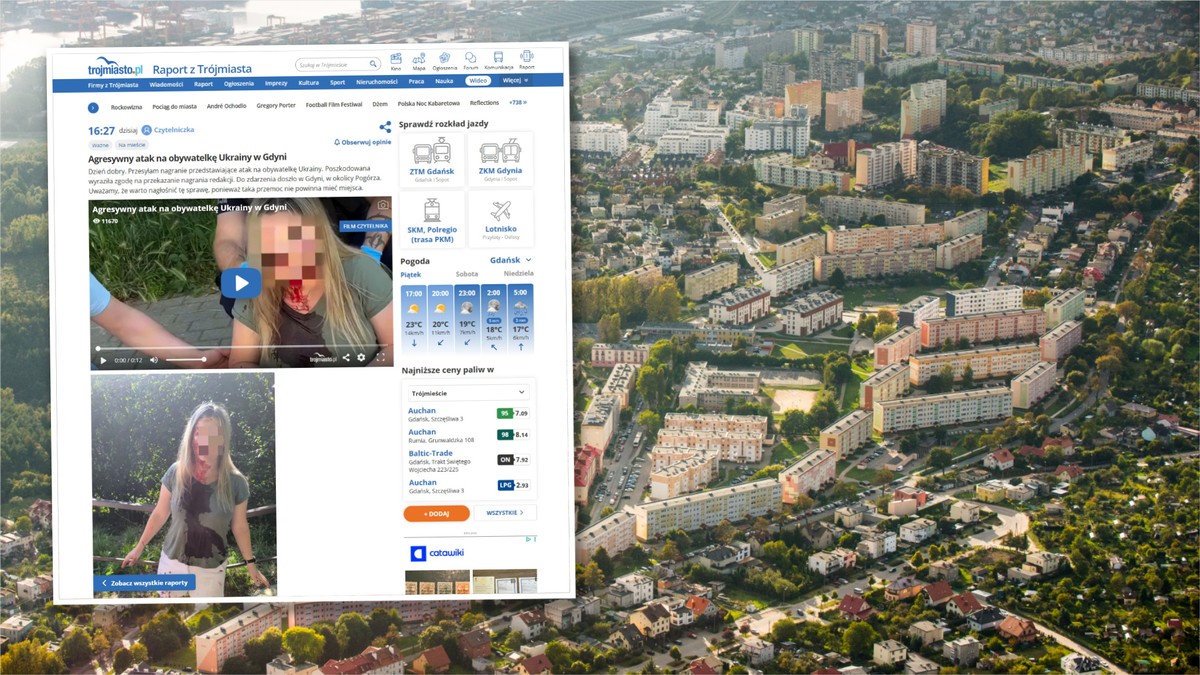1200x675 pixels.
Task: Open the photo of woman below video
Action: click(183, 486)
